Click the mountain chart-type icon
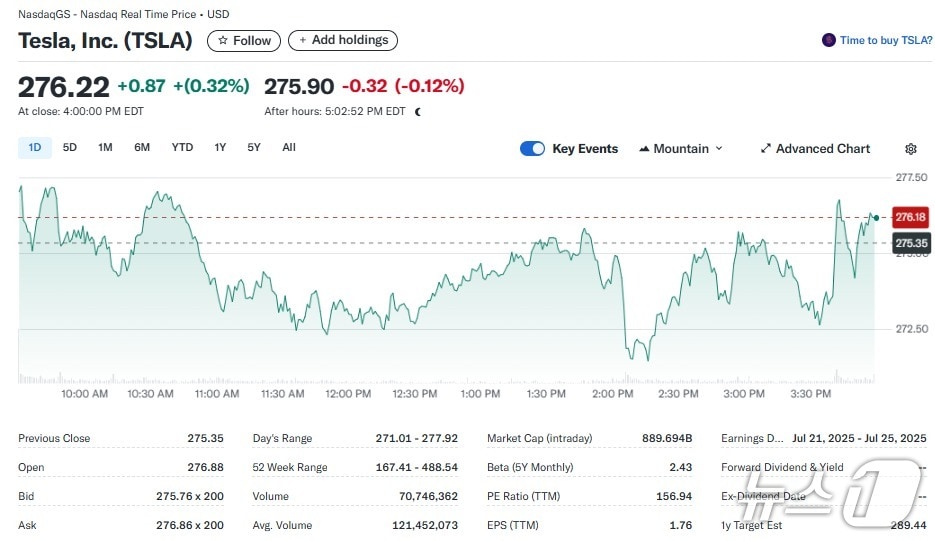The height and width of the screenshot is (541, 935). point(644,149)
